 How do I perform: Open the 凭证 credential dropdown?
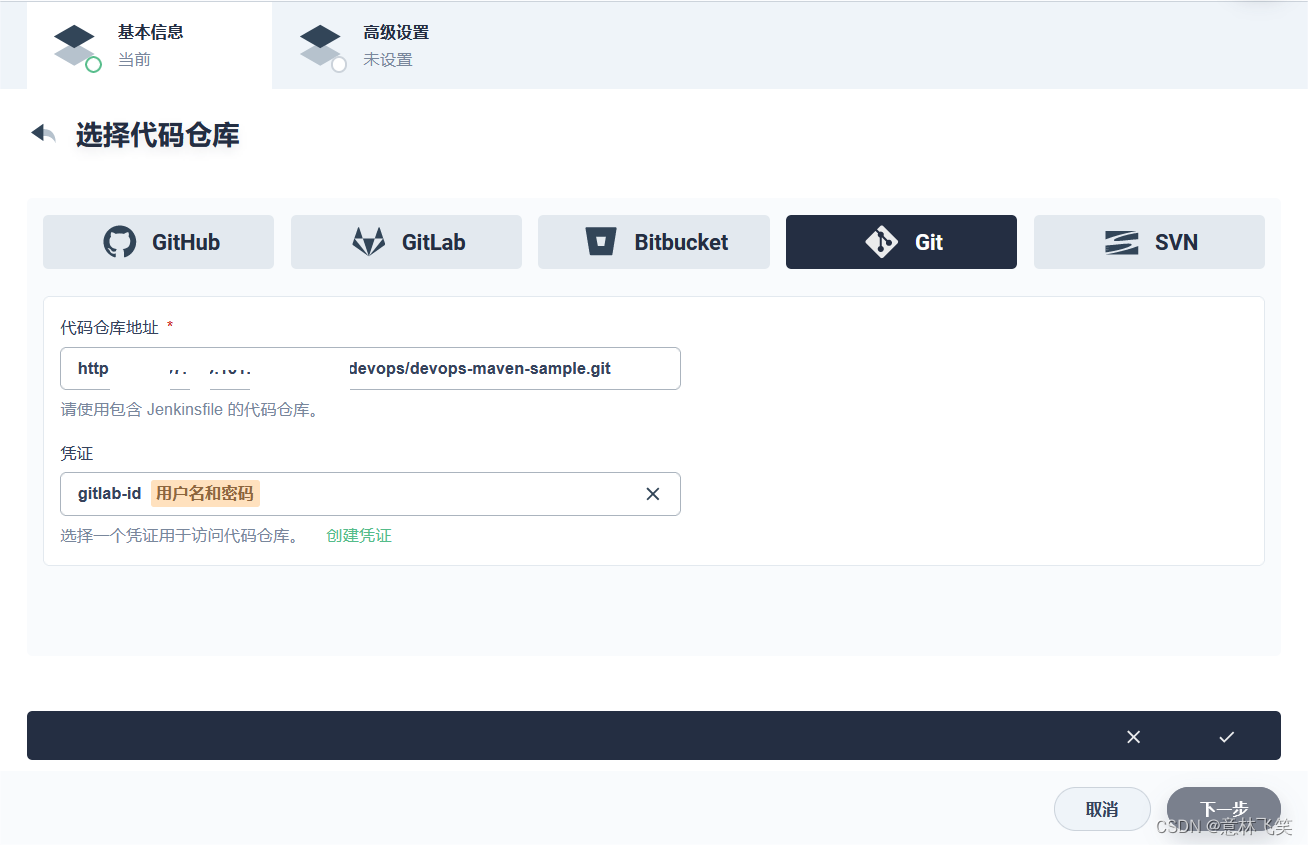pyautogui.click(x=370, y=494)
